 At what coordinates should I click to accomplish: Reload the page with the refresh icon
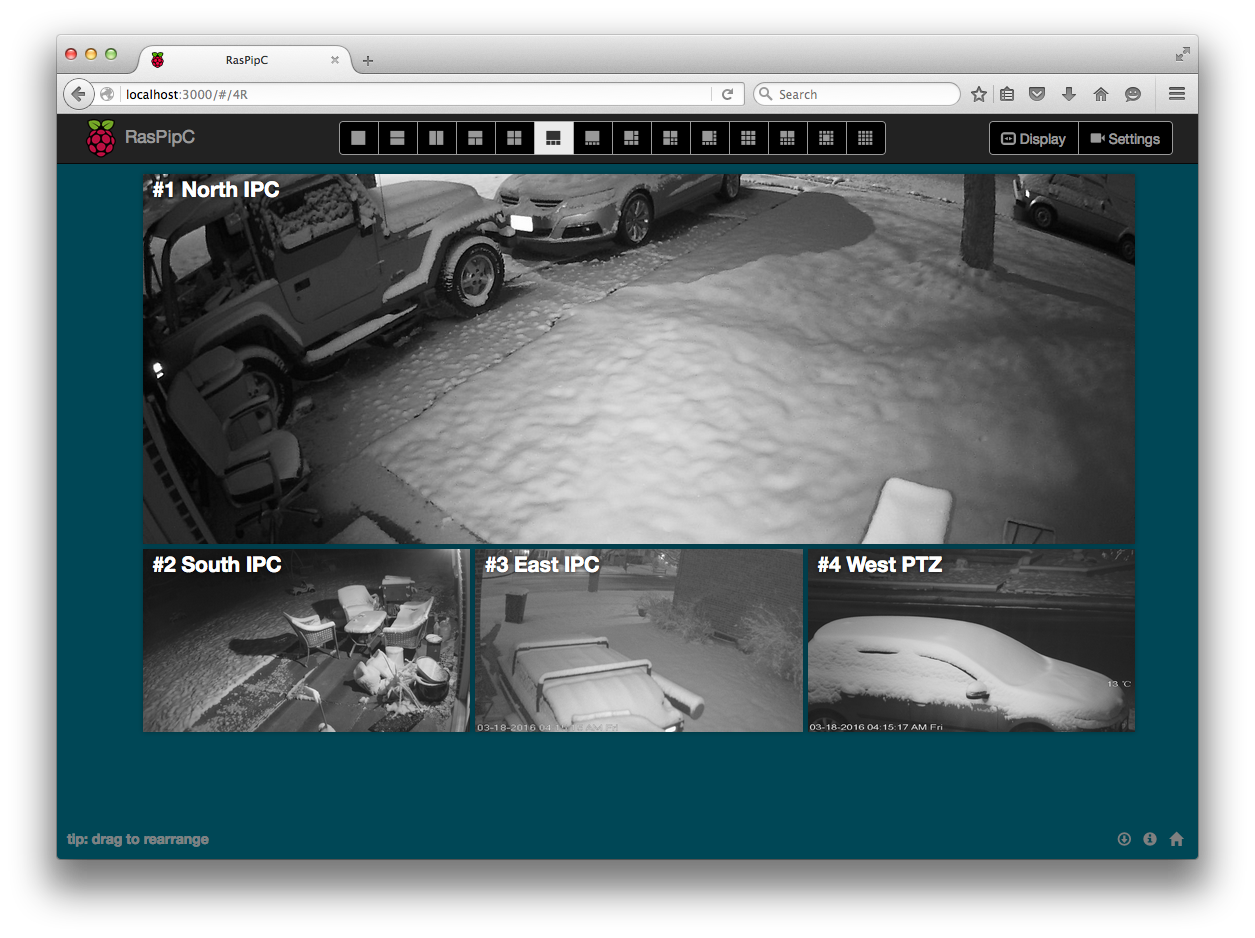(x=727, y=94)
